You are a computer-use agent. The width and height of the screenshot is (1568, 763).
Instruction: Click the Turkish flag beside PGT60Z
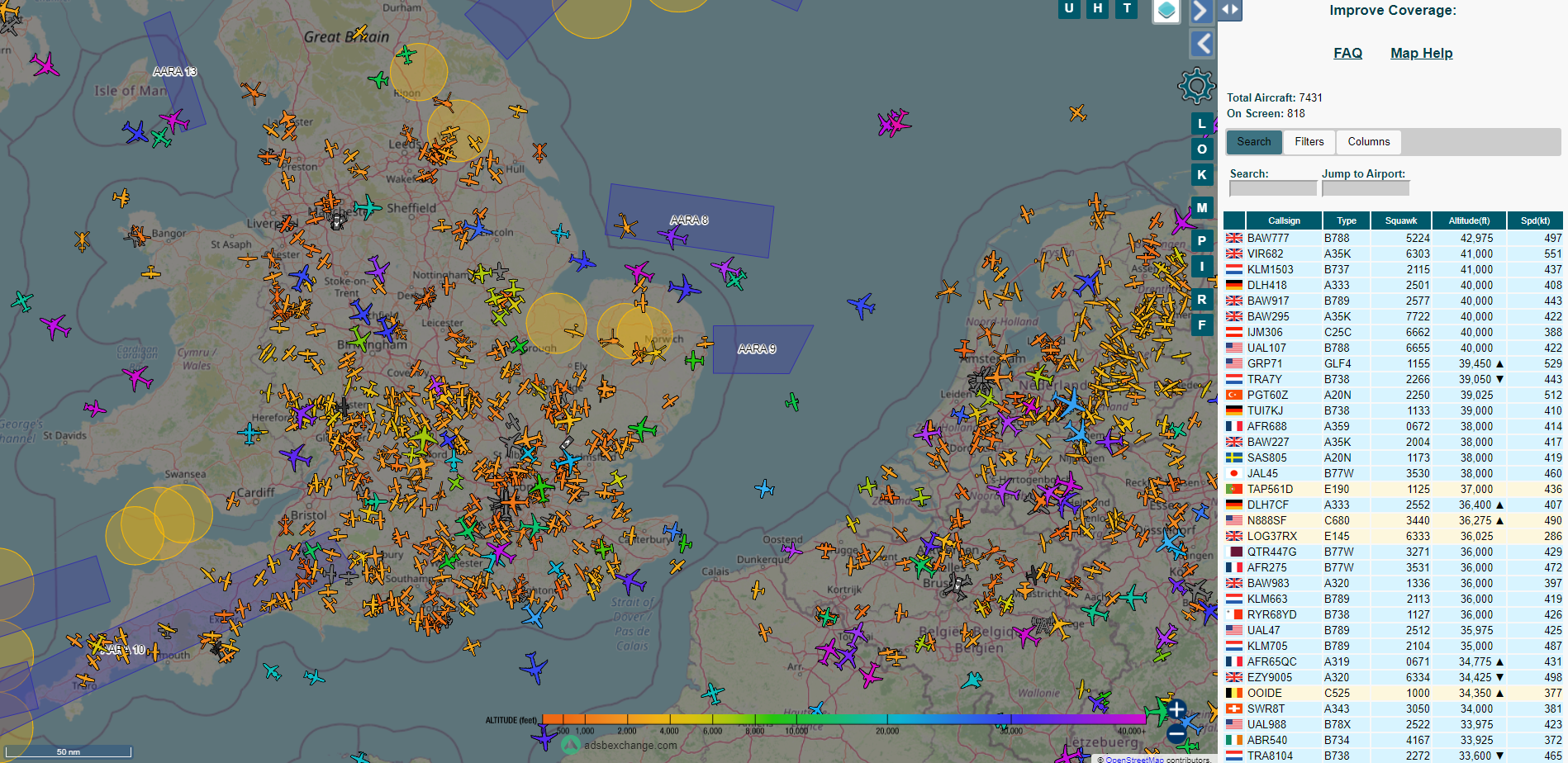(x=1234, y=395)
